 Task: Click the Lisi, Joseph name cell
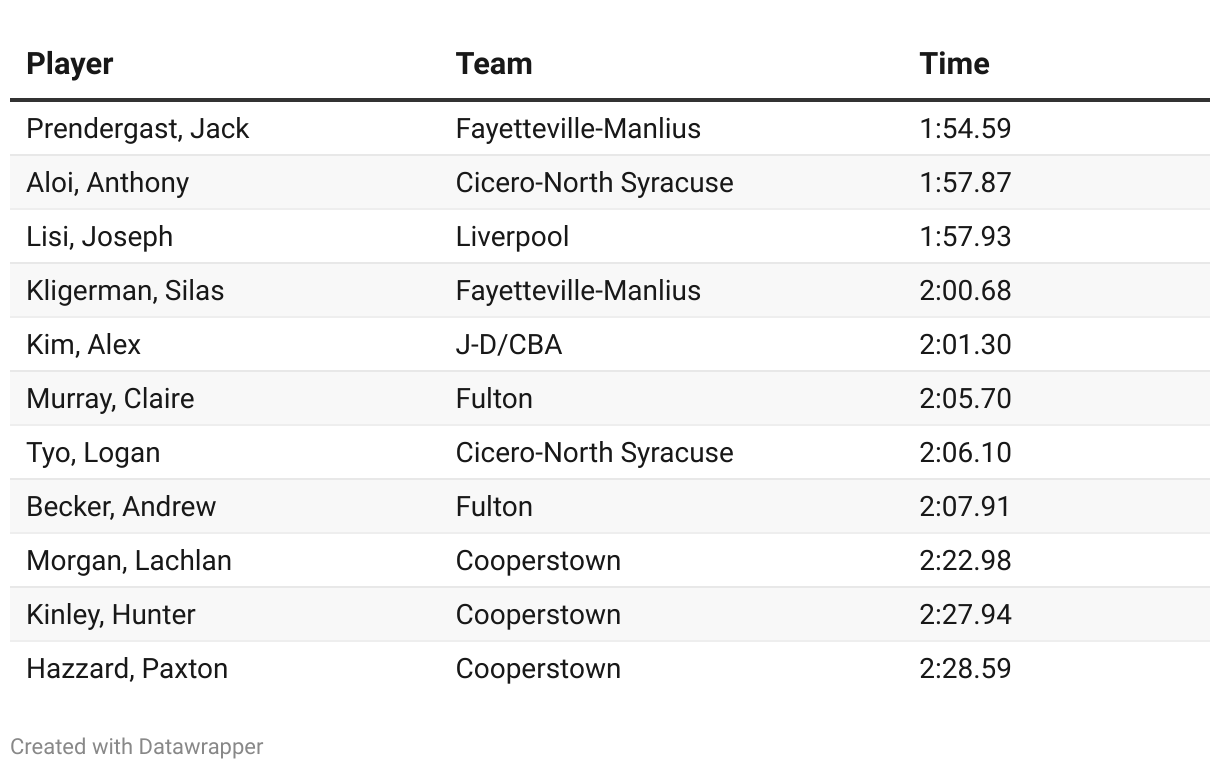point(99,237)
